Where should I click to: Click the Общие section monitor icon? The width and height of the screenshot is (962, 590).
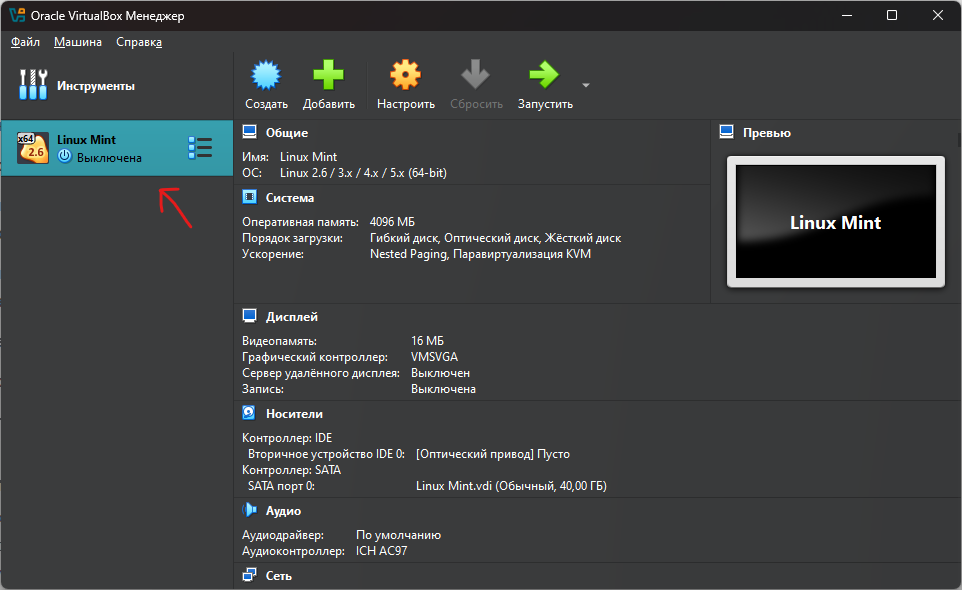pos(250,132)
